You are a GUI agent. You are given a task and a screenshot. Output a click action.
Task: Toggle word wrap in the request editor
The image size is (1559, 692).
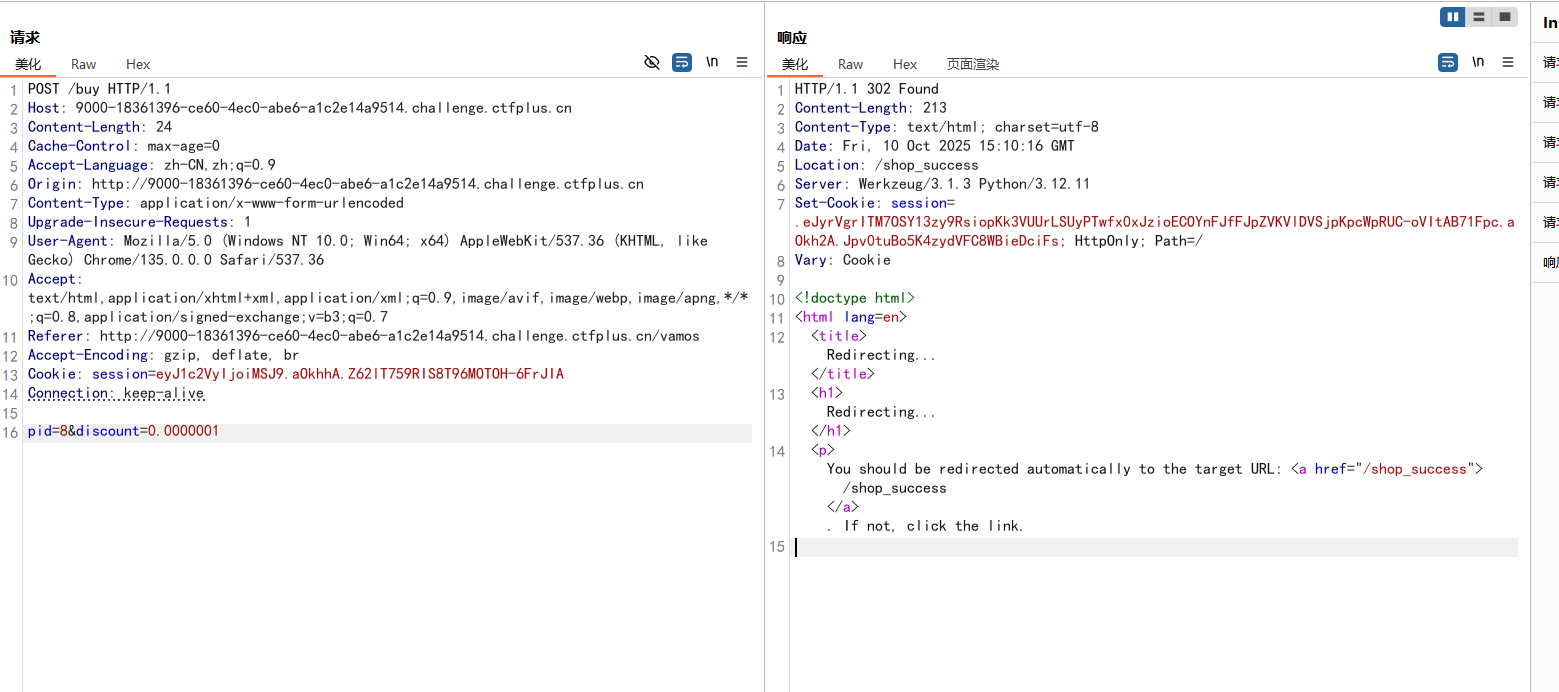[x=682, y=62]
